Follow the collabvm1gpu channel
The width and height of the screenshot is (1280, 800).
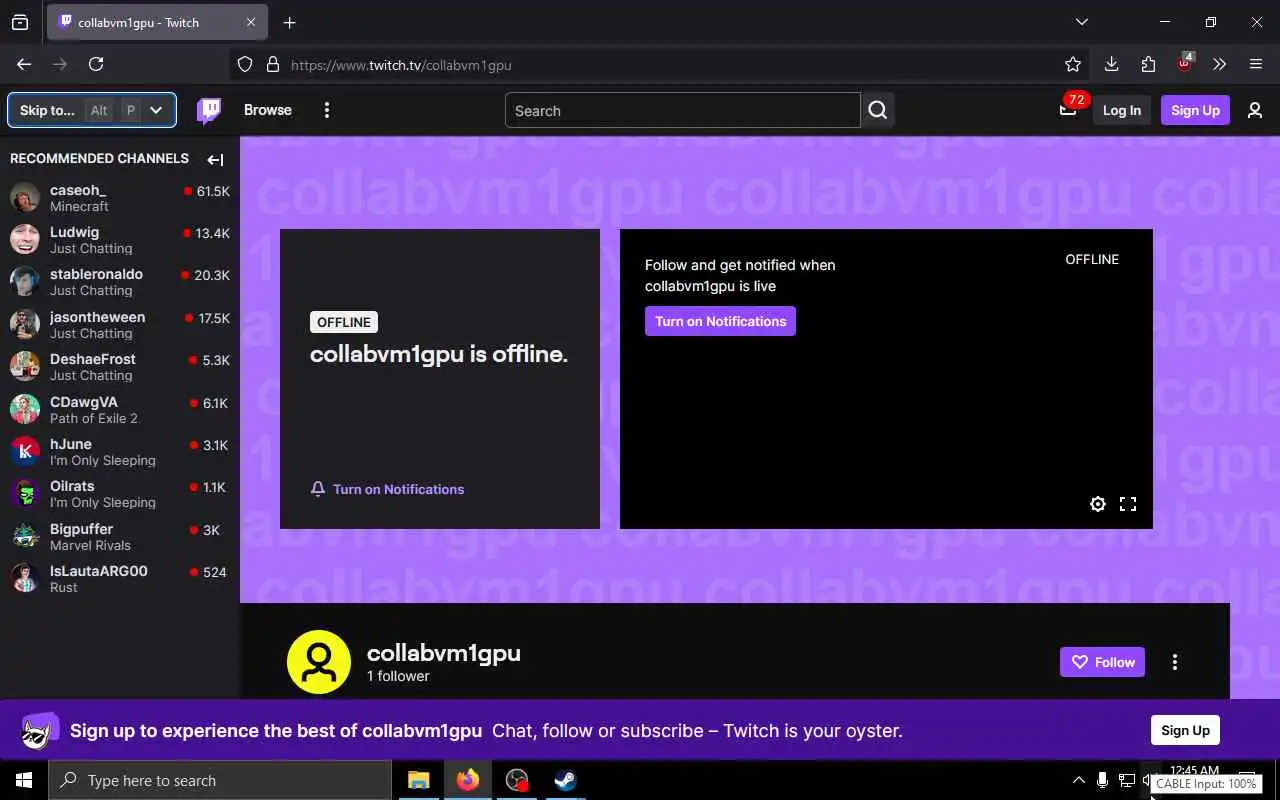pos(1102,662)
